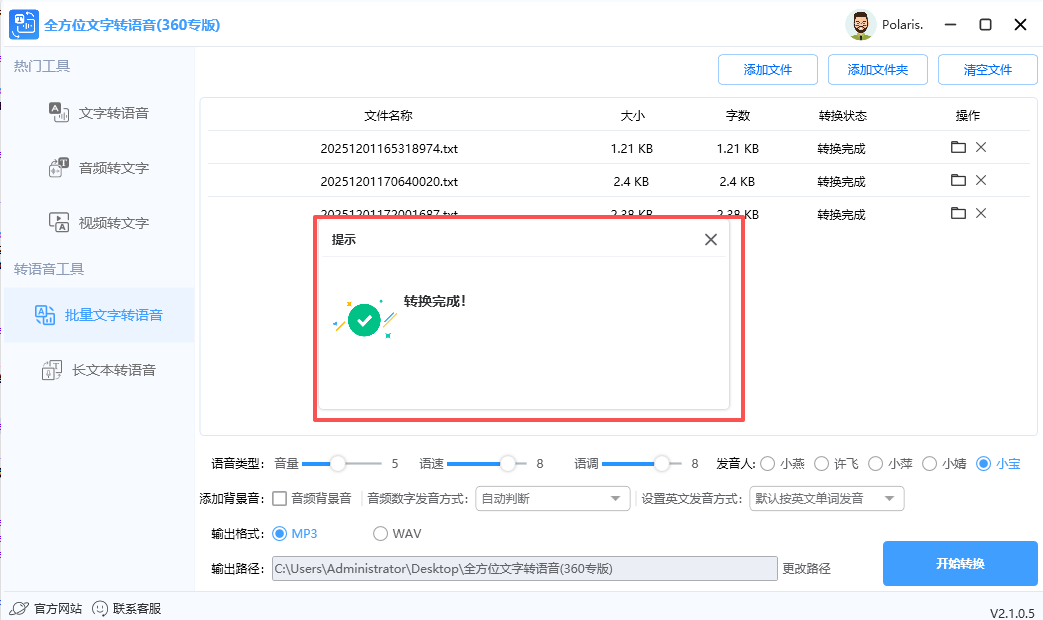This screenshot has width=1043, height=620.
Task: Click 清空文件 to clear file list
Action: coord(987,69)
